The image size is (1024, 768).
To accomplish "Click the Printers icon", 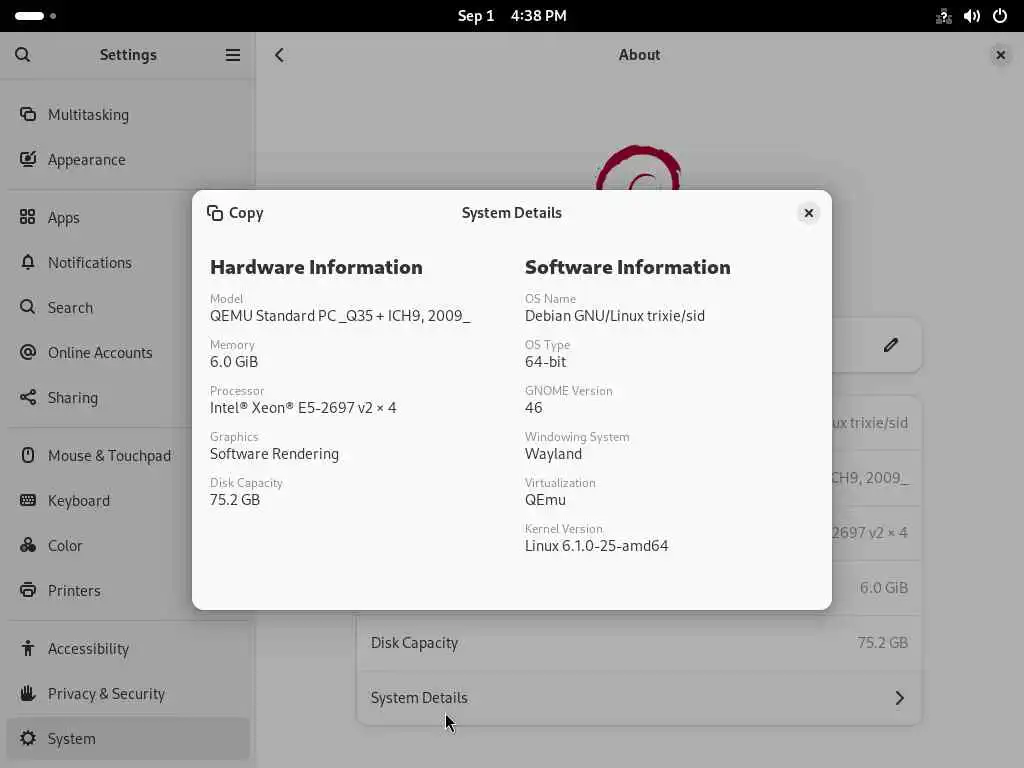I will tap(27, 590).
